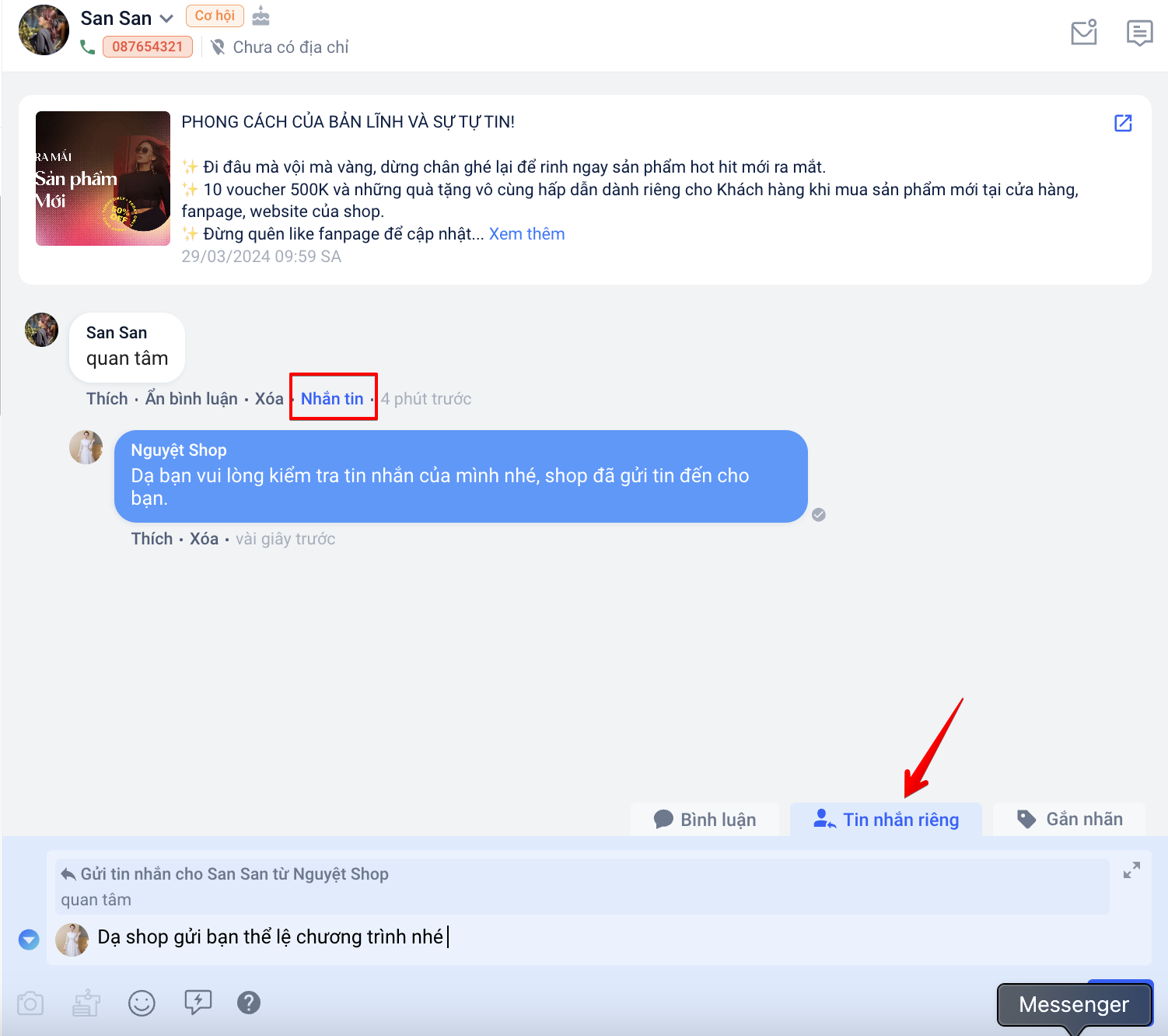Expand post text with Xem thêm
Image resolution: width=1168 pixels, height=1036 pixels.
click(527, 234)
